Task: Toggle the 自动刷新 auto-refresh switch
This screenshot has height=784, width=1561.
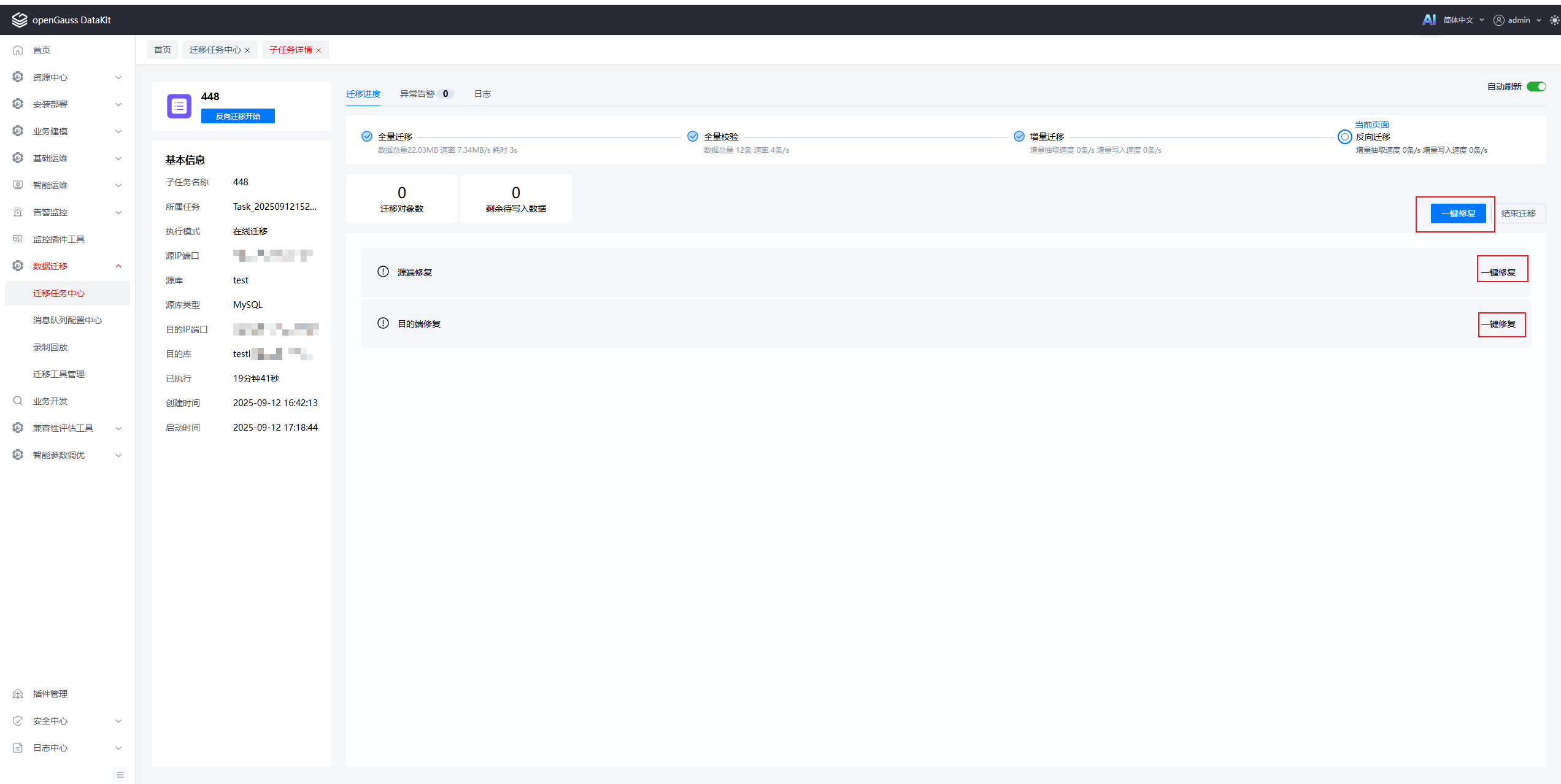Action: [1536, 86]
